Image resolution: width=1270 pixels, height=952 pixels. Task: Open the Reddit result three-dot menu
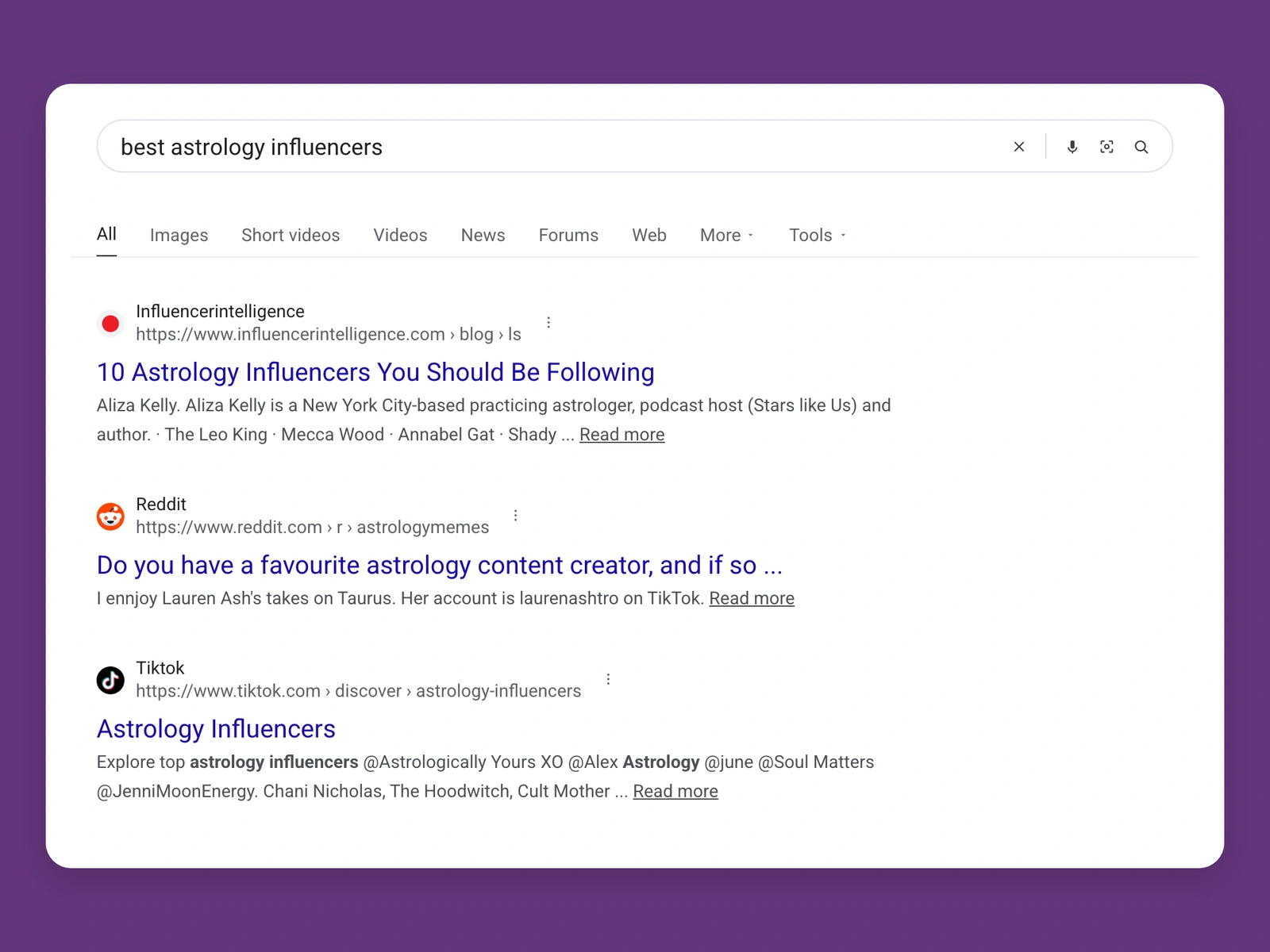click(516, 515)
